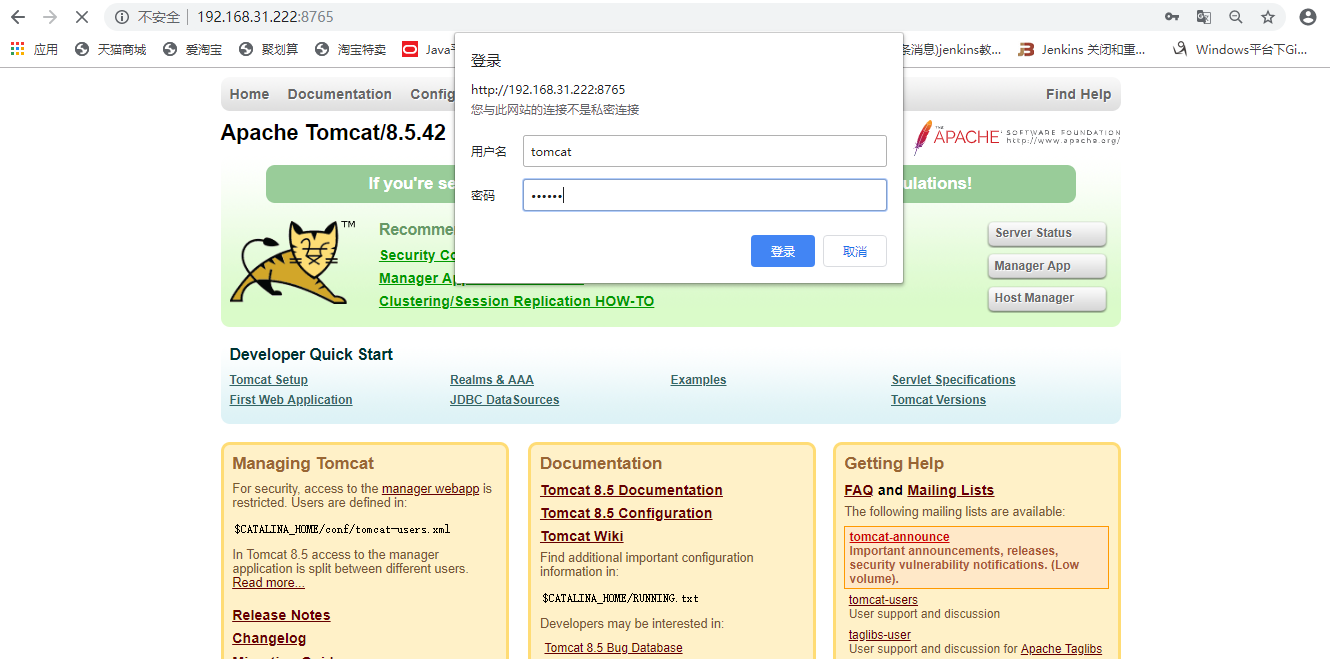Bookmark this page with the star icon
Image resolution: width=1330 pixels, height=659 pixels.
(x=1268, y=17)
